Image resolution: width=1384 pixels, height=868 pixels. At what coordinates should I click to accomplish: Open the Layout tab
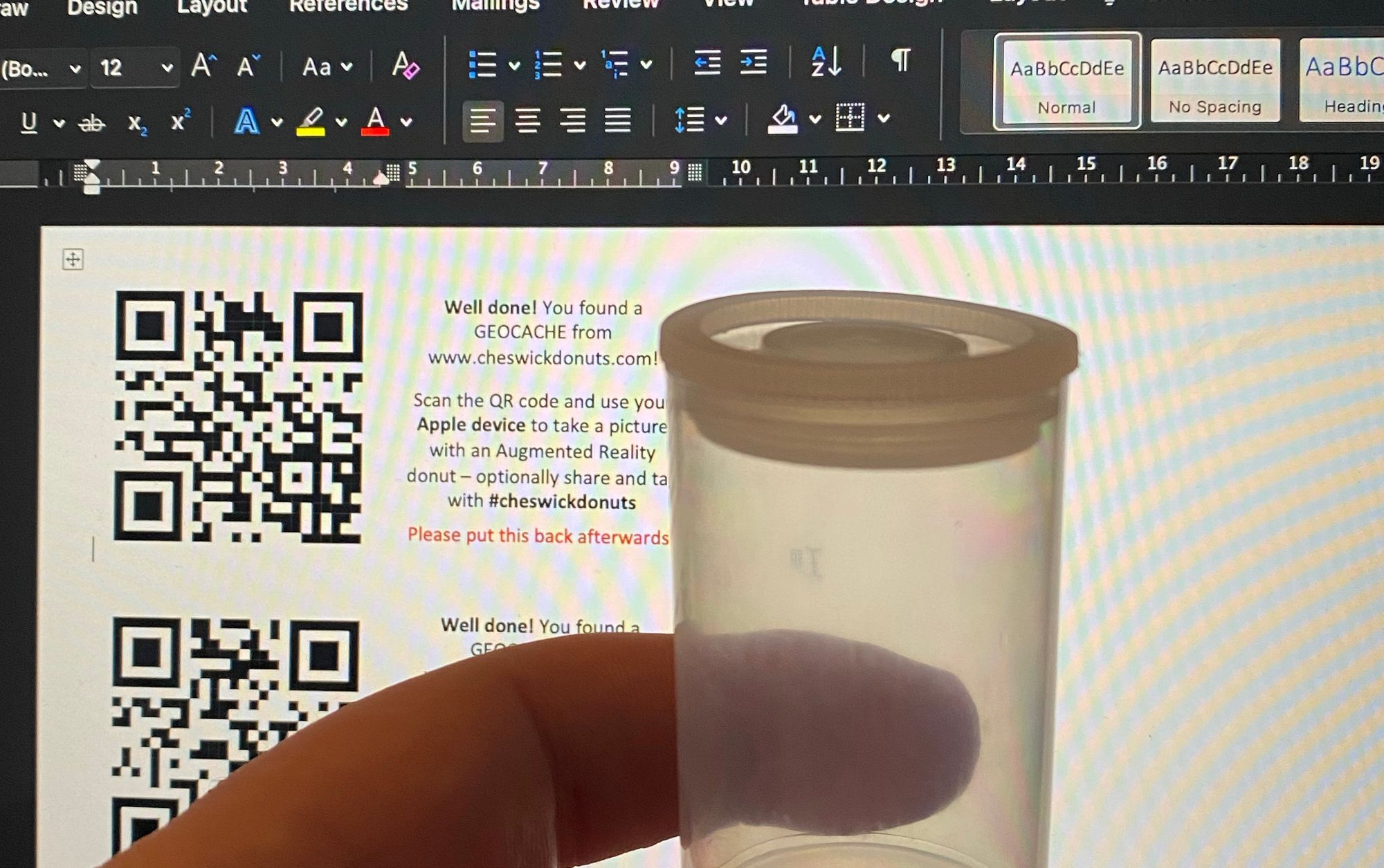point(212,6)
